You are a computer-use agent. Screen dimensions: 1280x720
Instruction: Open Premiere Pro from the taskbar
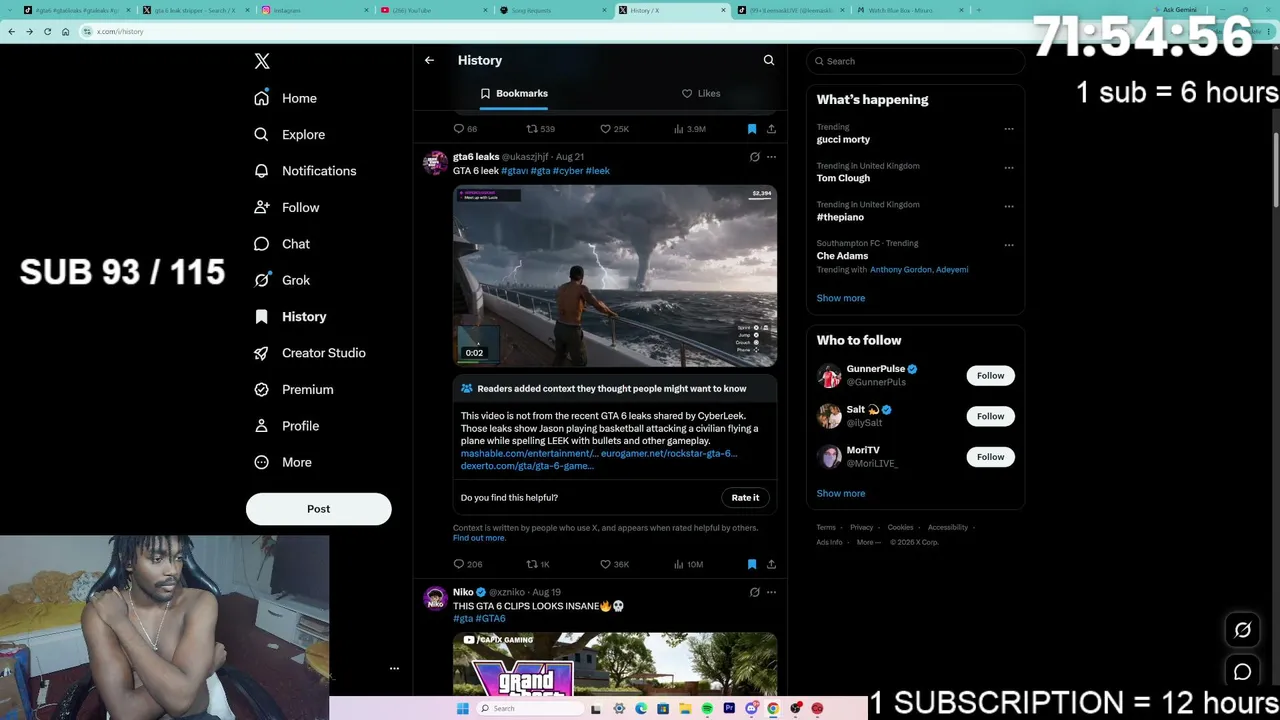coord(729,709)
